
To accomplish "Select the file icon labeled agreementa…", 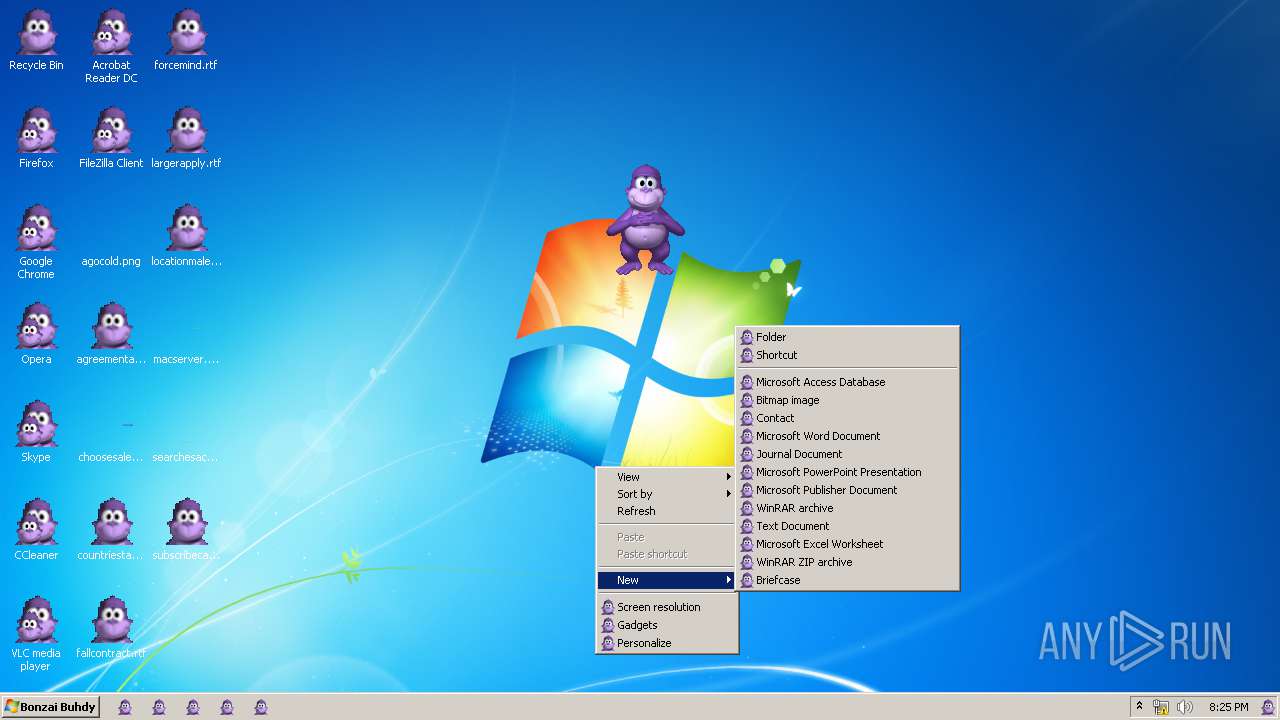I will [111, 334].
